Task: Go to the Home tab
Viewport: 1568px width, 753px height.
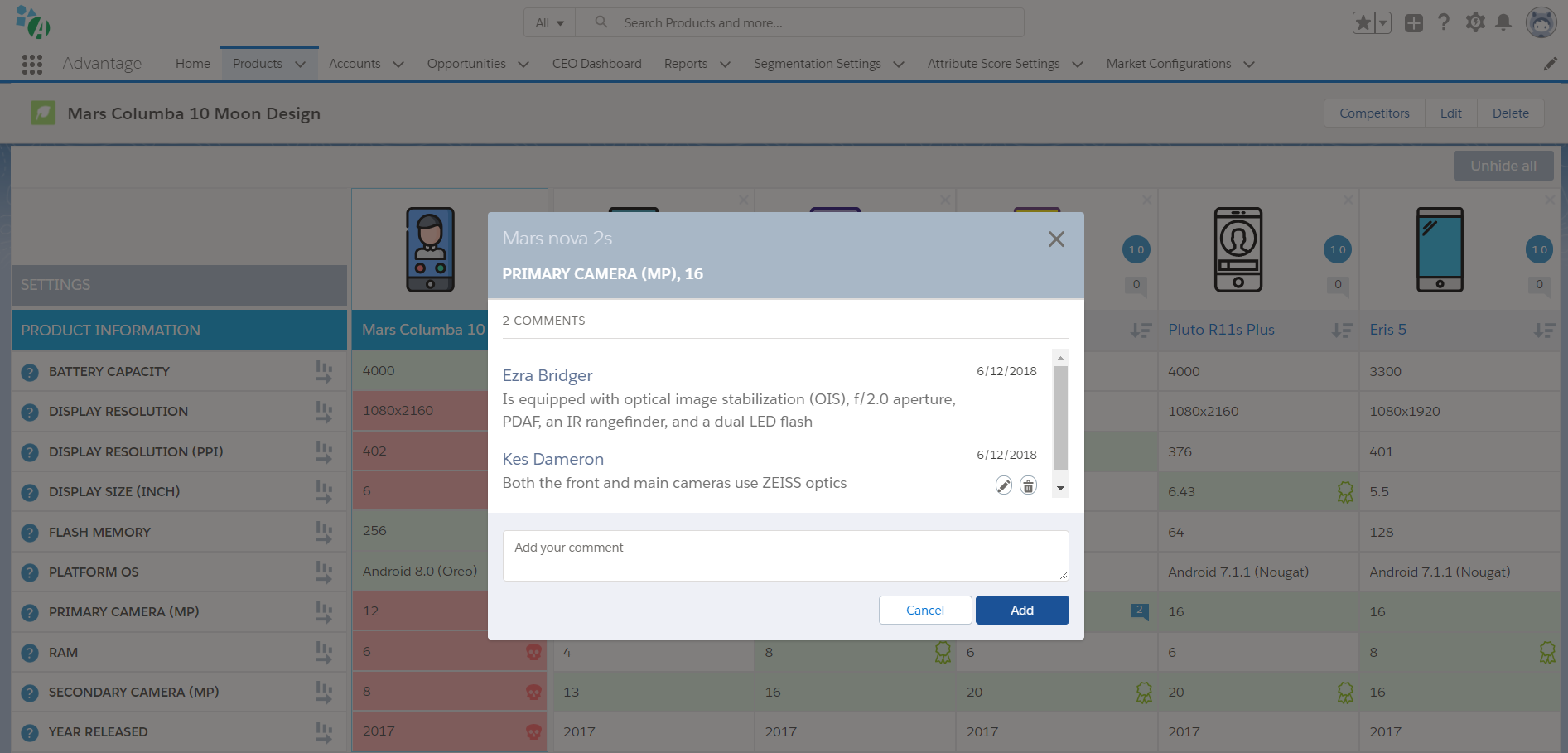Action: [x=193, y=64]
